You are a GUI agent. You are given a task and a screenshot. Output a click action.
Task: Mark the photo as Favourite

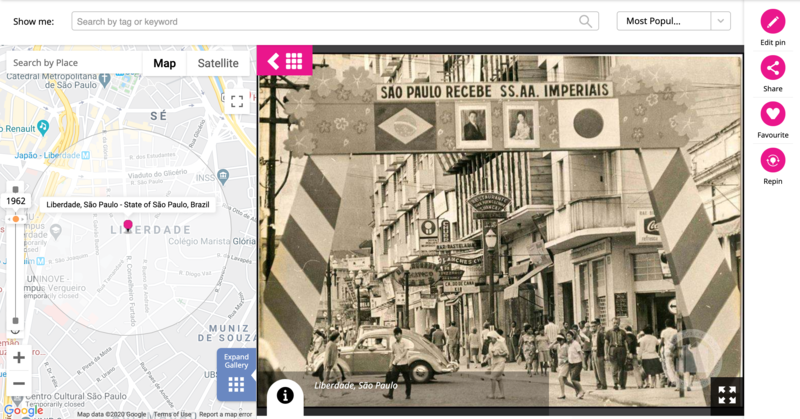point(772,114)
